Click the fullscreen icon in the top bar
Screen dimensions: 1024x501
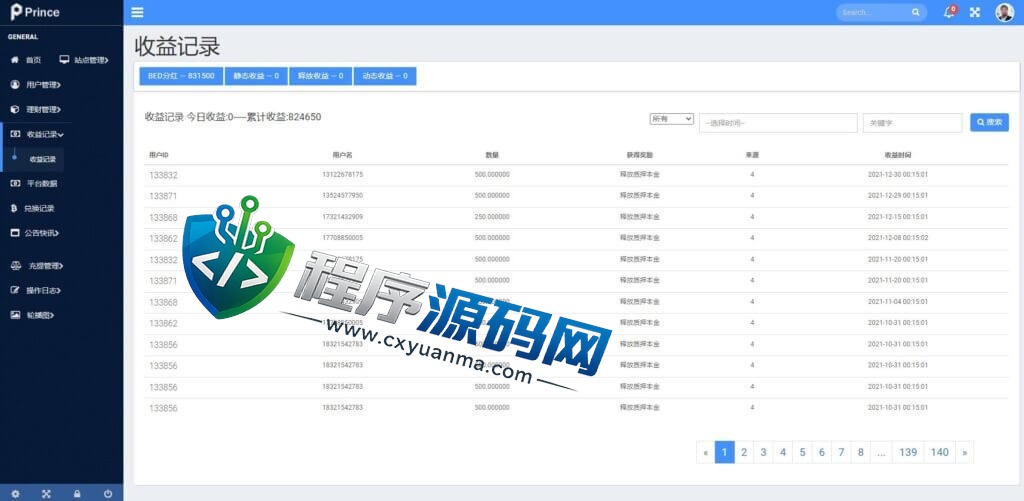point(975,12)
